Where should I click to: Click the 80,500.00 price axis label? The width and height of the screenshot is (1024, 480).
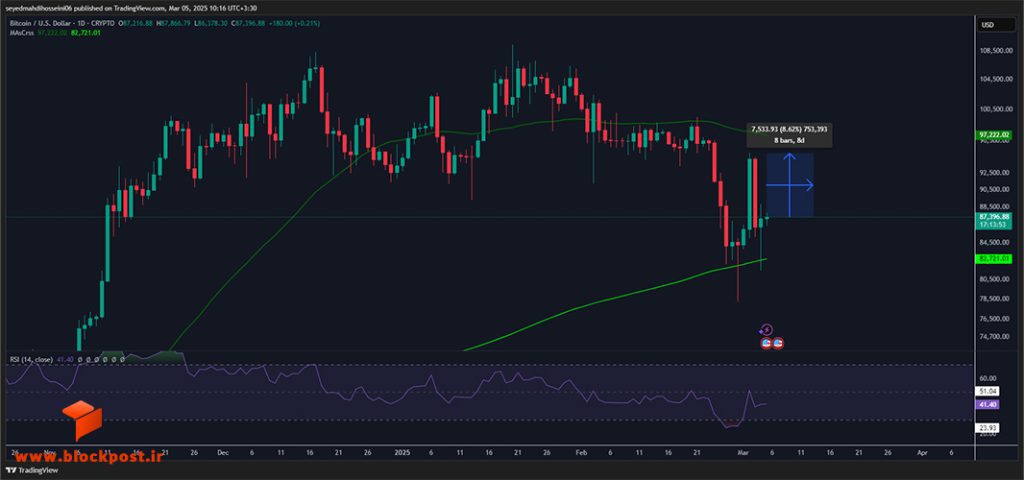click(995, 279)
